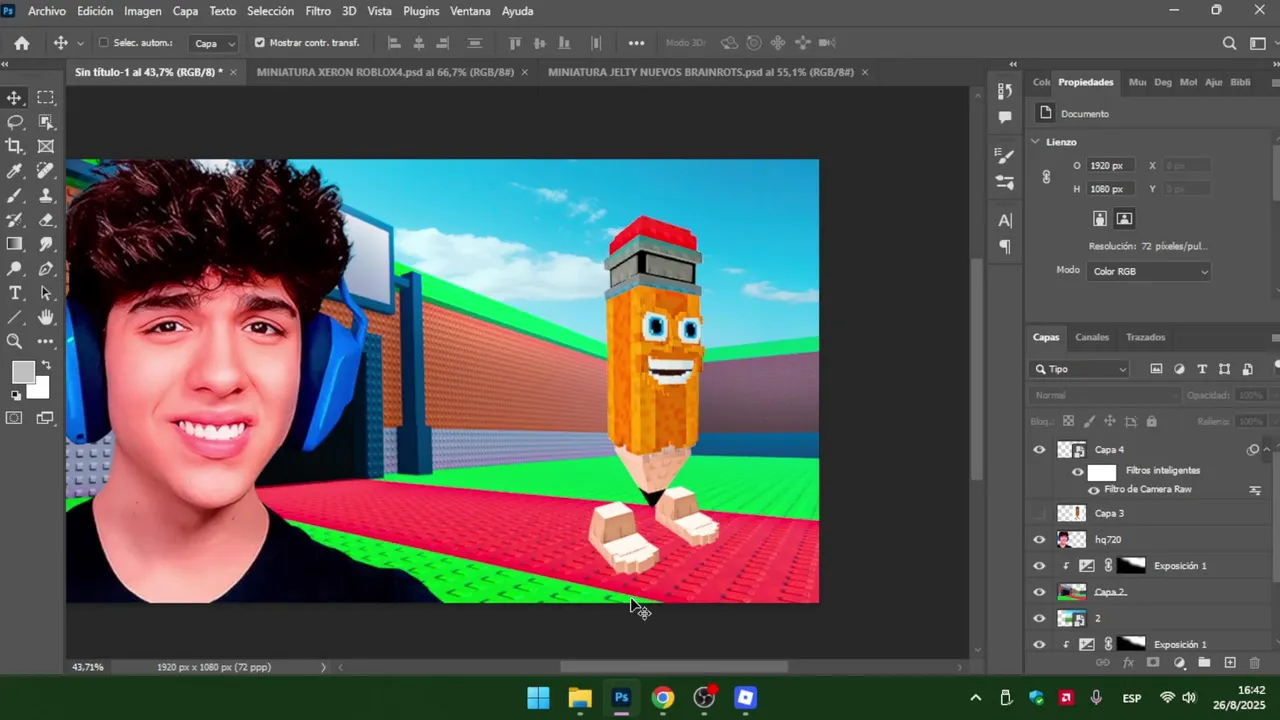Open the Filtro menu
Viewport: 1280px width, 720px height.
tap(318, 11)
